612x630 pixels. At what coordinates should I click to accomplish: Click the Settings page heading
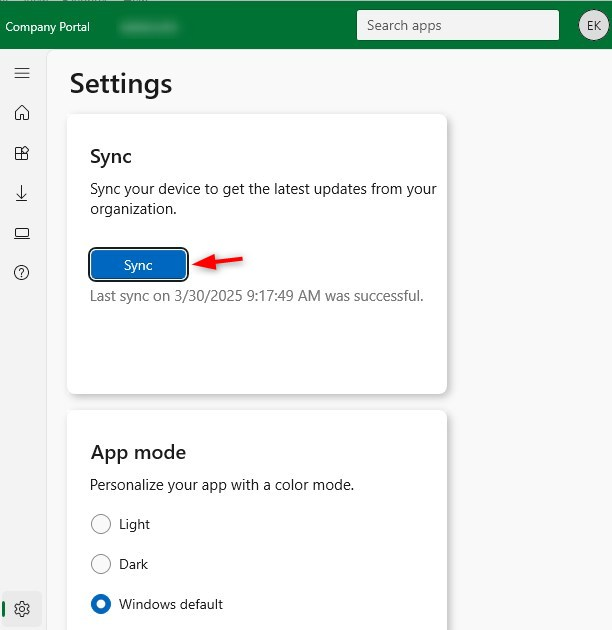point(121,84)
